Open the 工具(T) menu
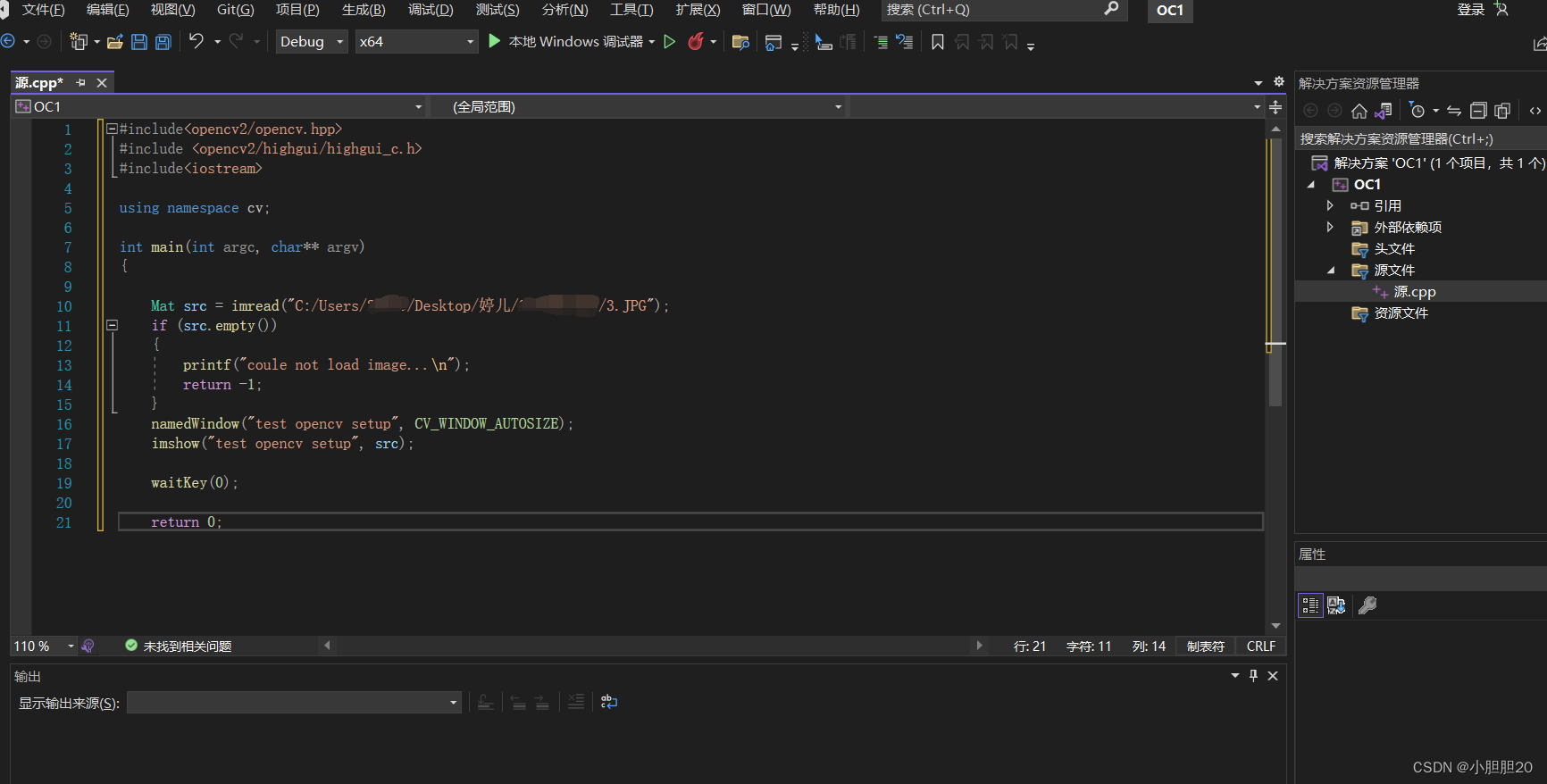The width and height of the screenshot is (1547, 784). (631, 10)
